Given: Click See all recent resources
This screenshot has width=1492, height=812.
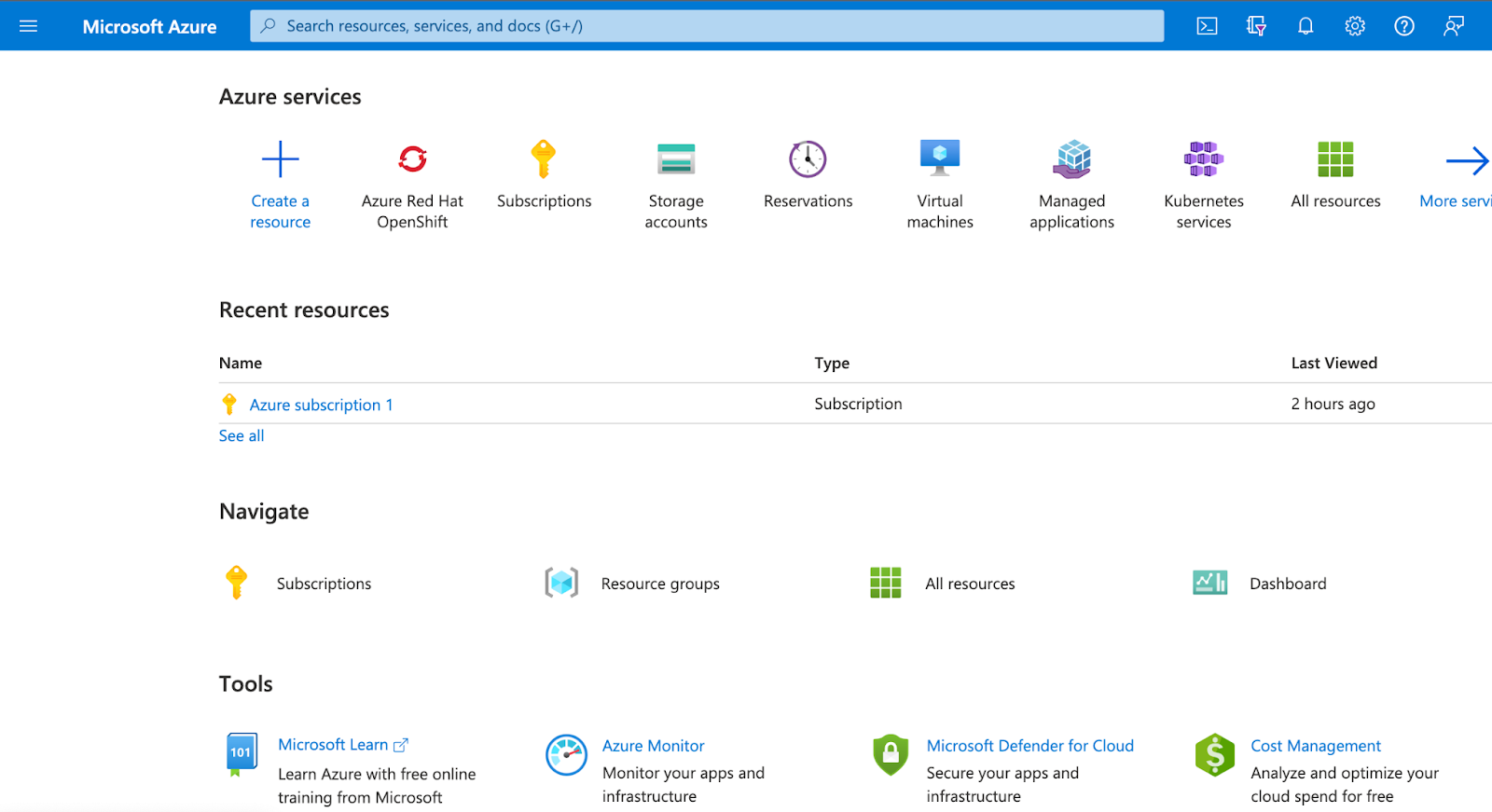Looking at the screenshot, I should click(242, 435).
